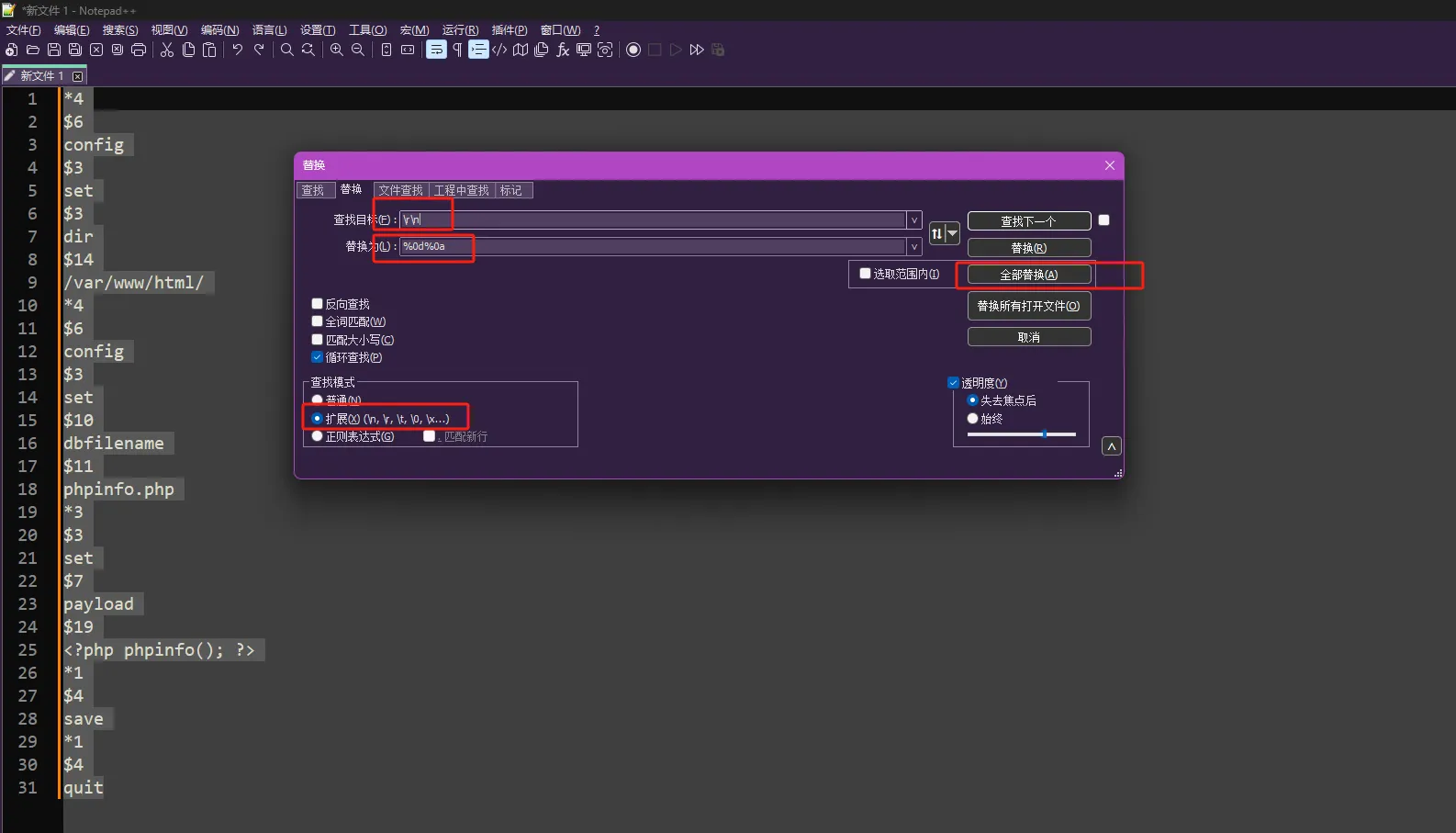1456x833 pixels.
Task: Toggle synchronized horizontal scrolling icon
Action: [x=408, y=50]
